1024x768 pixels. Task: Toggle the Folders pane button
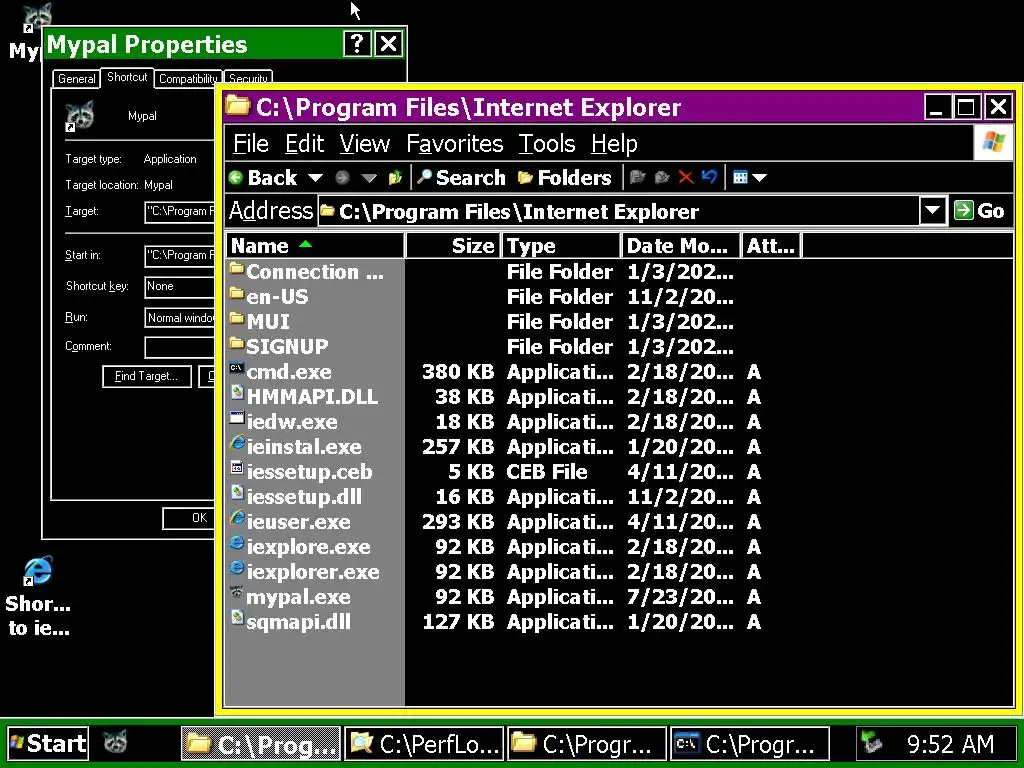[564, 178]
